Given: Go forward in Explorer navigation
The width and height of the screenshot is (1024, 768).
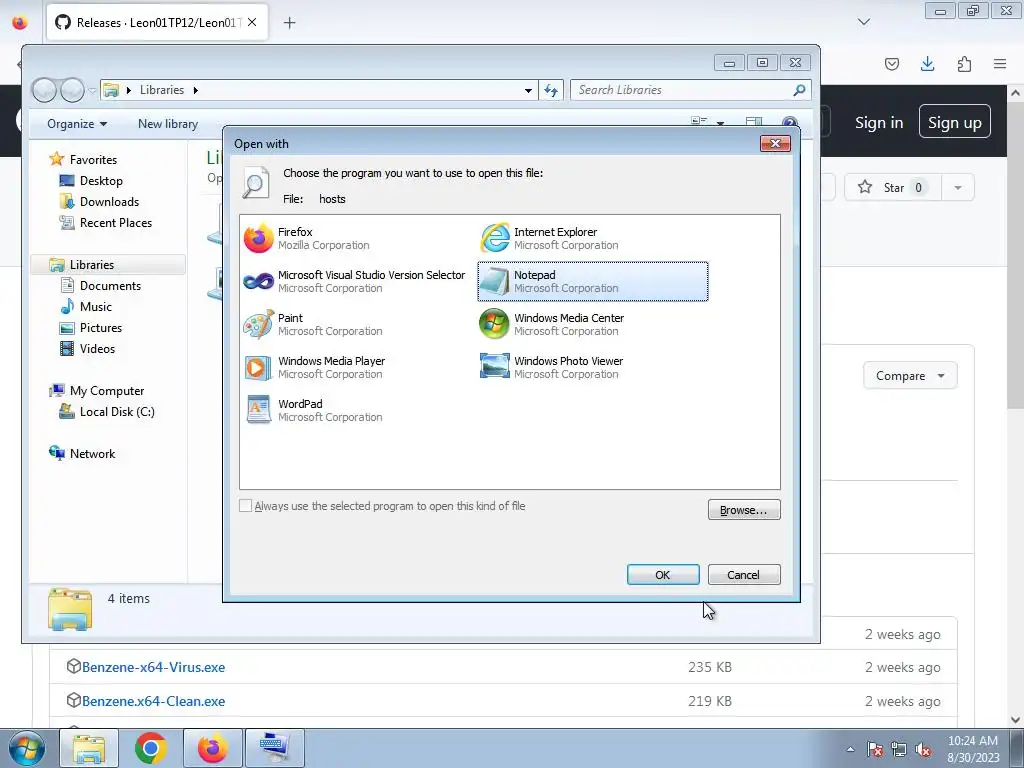Looking at the screenshot, I should 72,90.
